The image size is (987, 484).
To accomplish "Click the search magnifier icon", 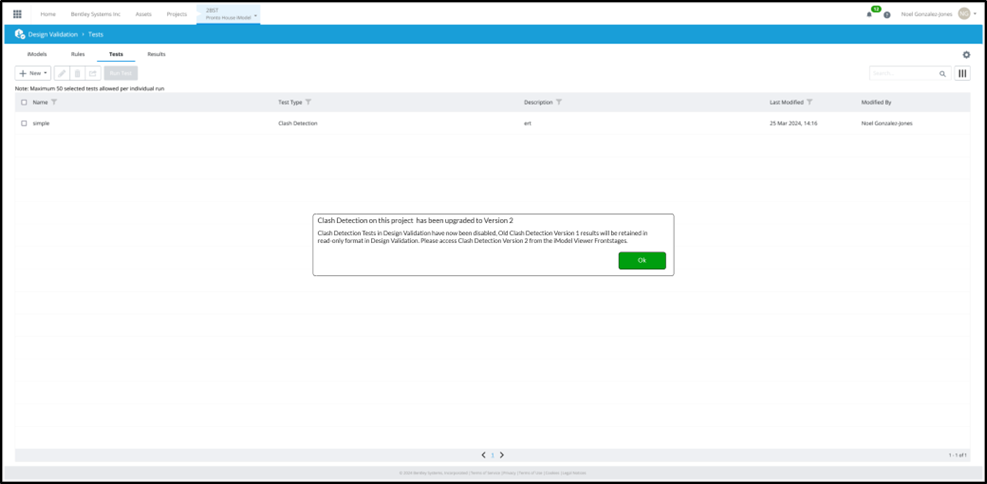I will (x=942, y=74).
